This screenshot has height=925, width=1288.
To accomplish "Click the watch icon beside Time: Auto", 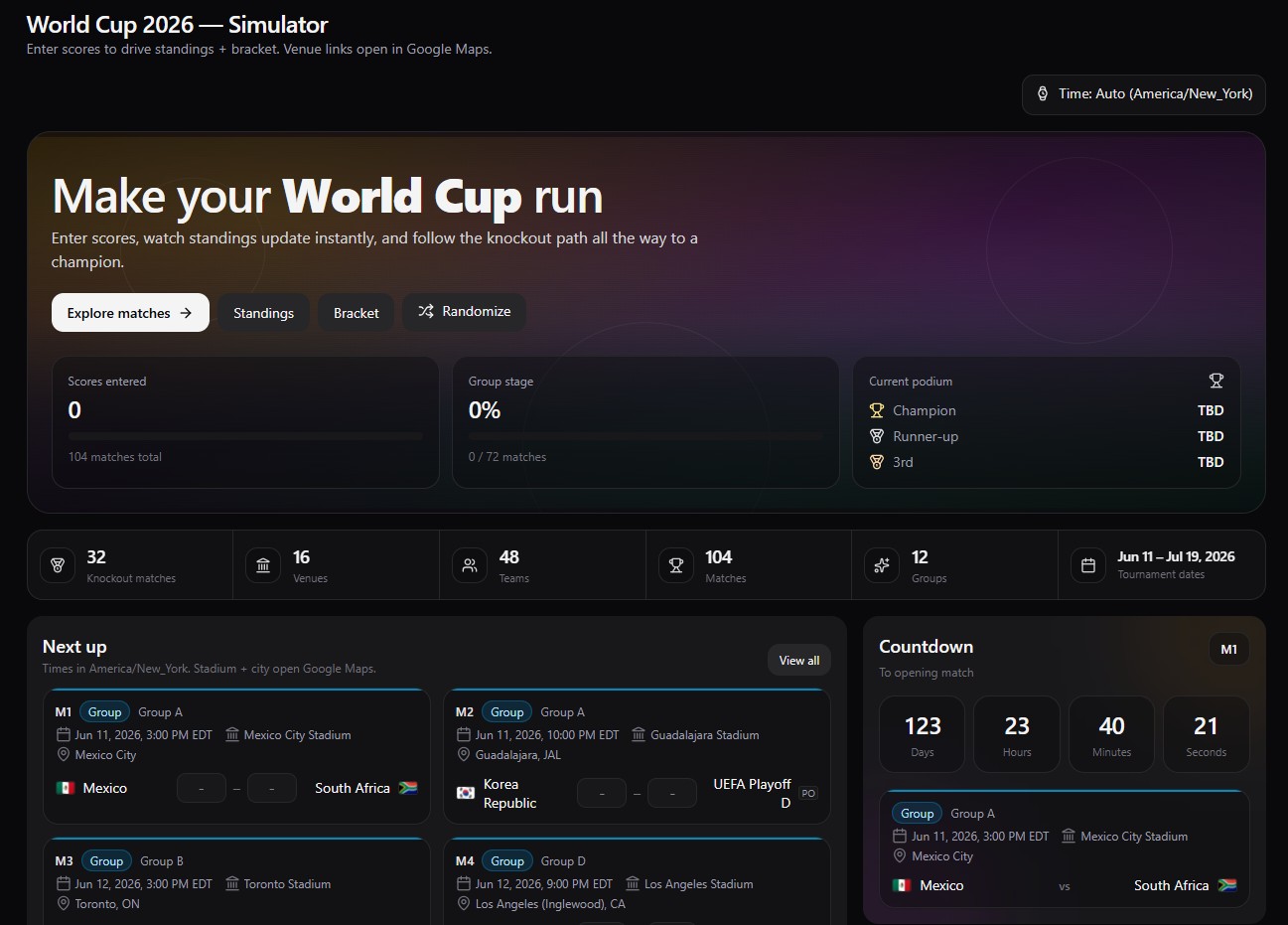I will [1043, 94].
